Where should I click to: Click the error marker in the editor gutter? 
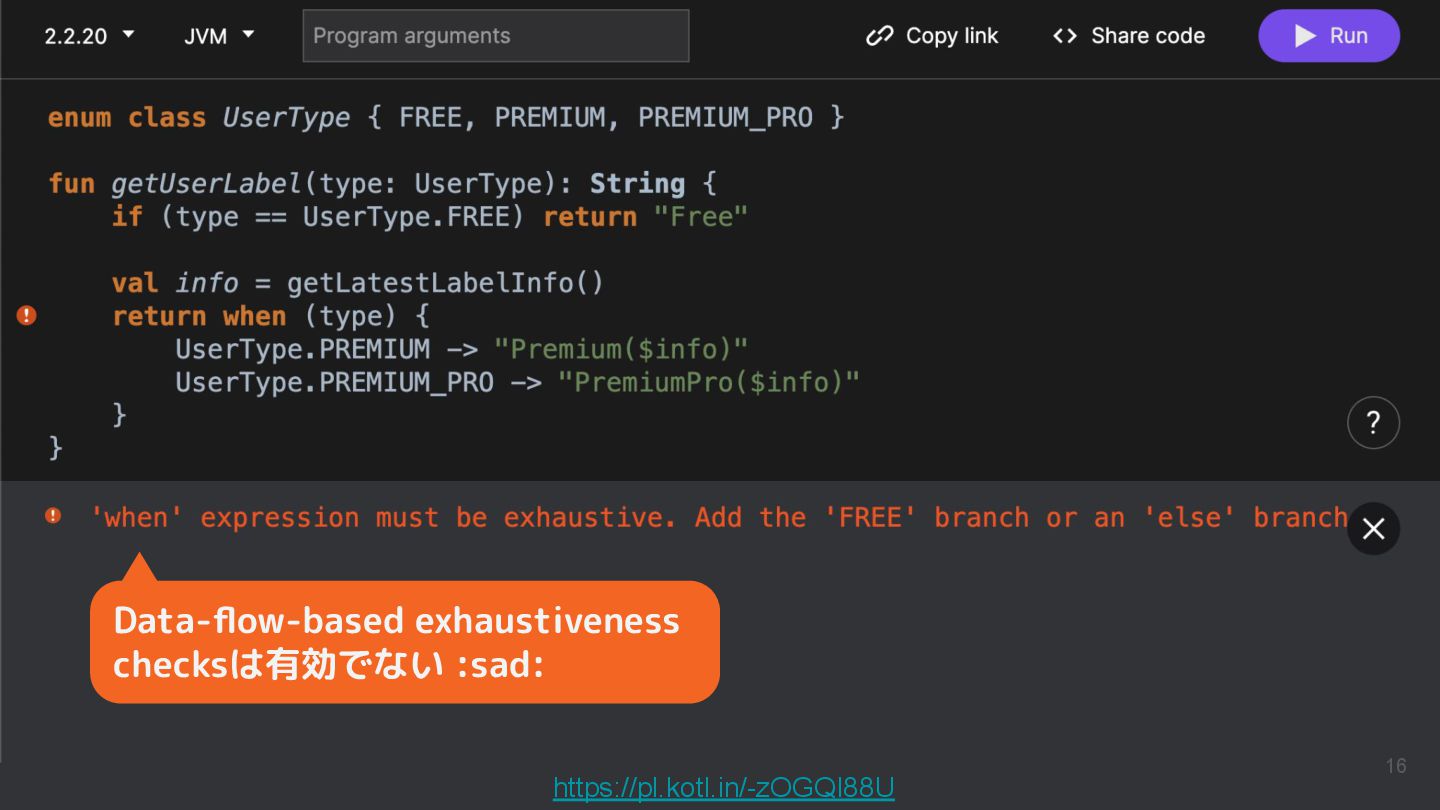27,316
